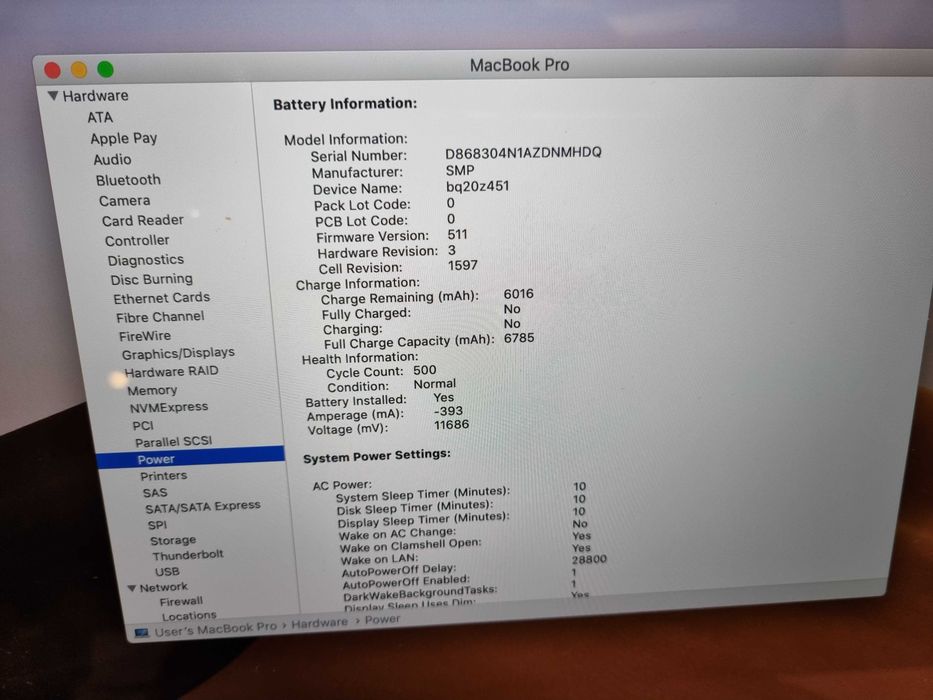Open Bluetooth hardware information
The image size is (933, 700).
[x=128, y=180]
